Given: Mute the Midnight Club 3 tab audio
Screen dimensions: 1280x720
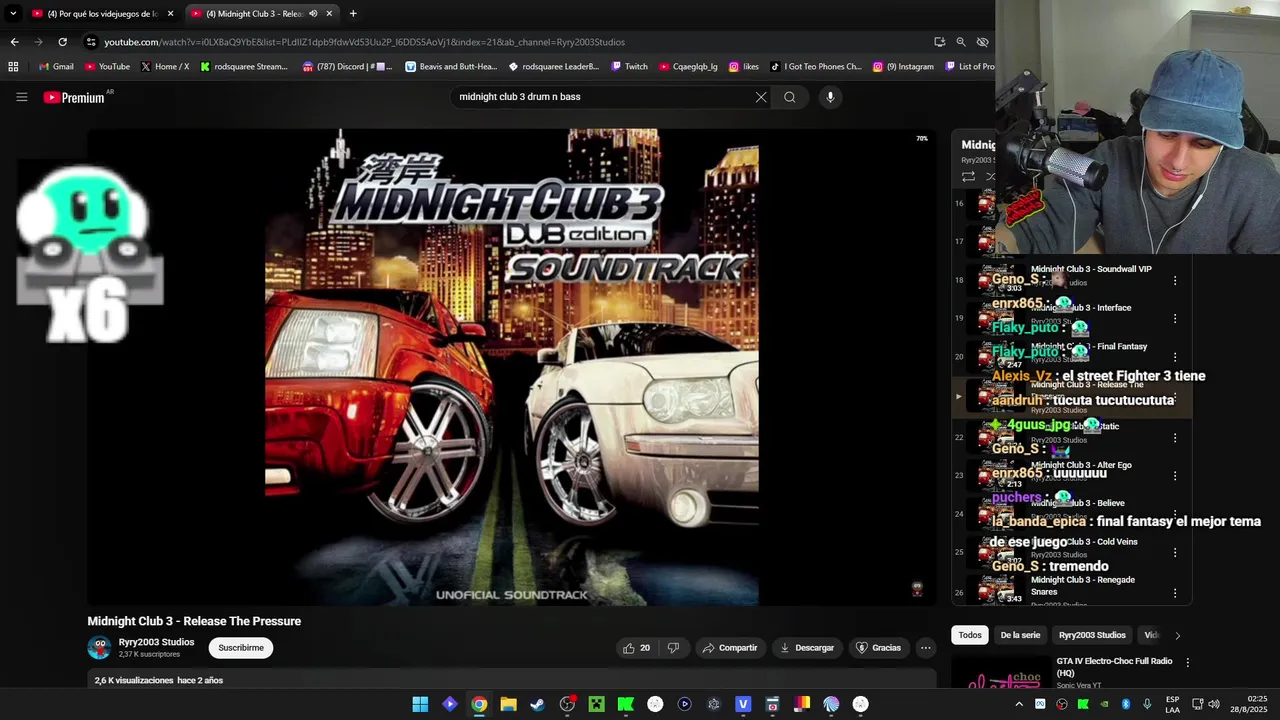Looking at the screenshot, I should 313,14.
